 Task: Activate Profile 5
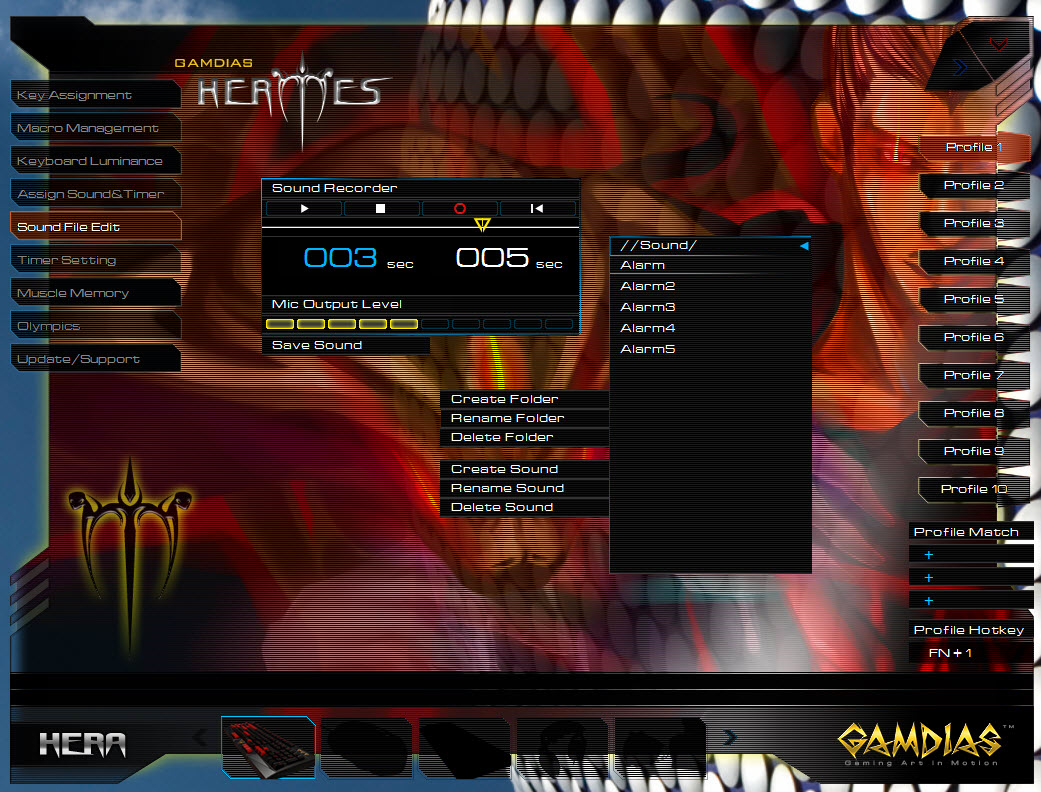click(x=974, y=299)
